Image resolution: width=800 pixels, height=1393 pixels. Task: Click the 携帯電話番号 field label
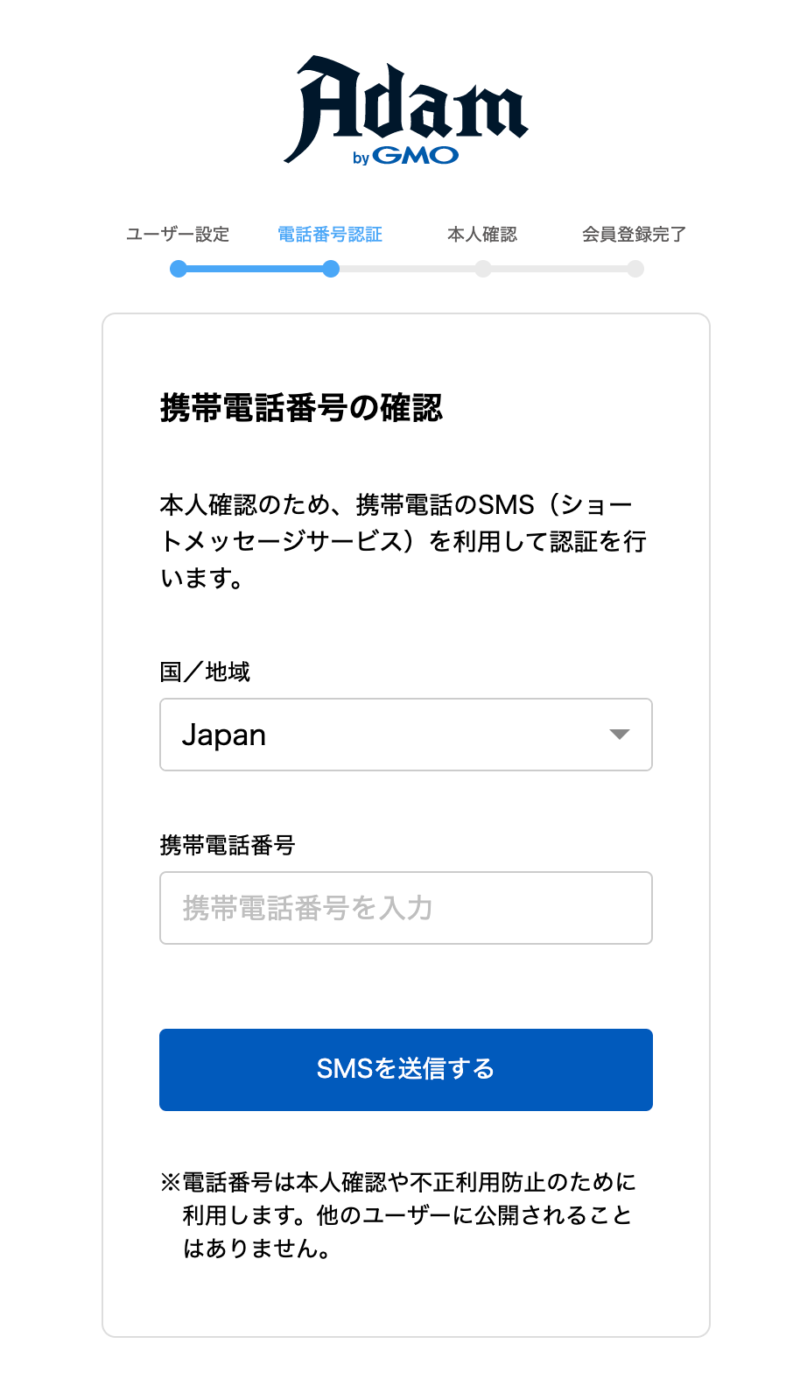pos(227,845)
